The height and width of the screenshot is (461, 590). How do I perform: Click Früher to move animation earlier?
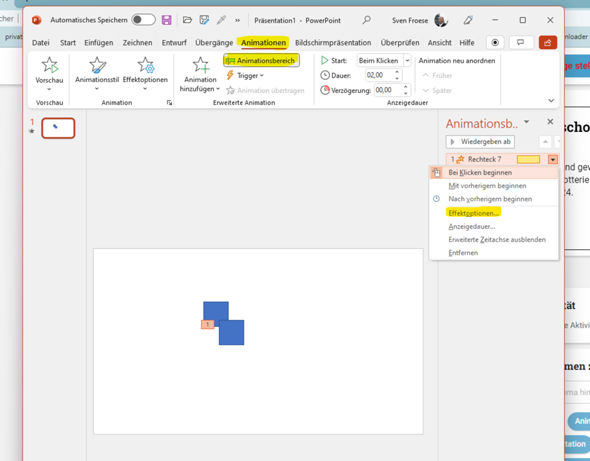pyautogui.click(x=437, y=75)
